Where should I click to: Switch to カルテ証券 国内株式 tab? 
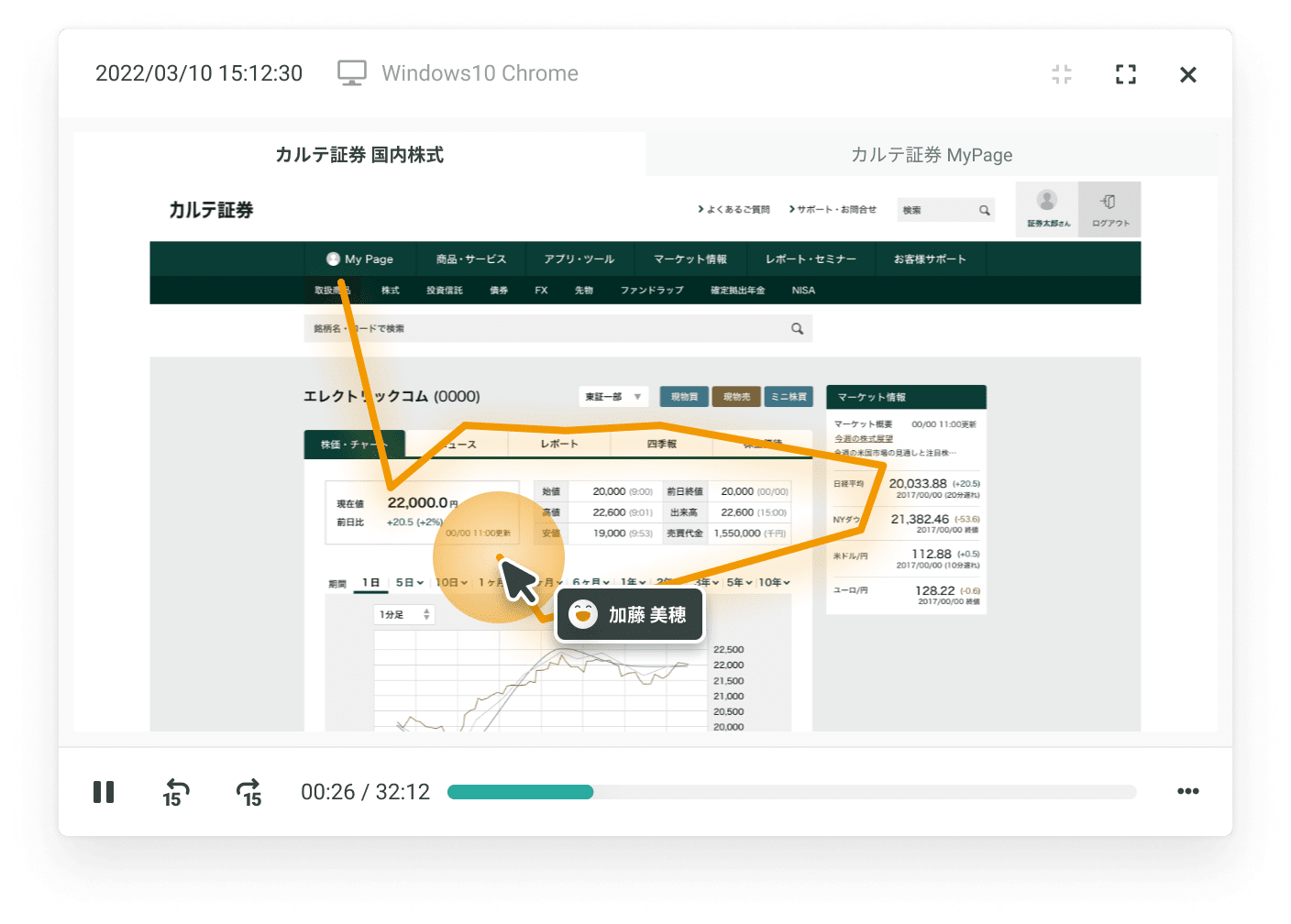point(359,155)
